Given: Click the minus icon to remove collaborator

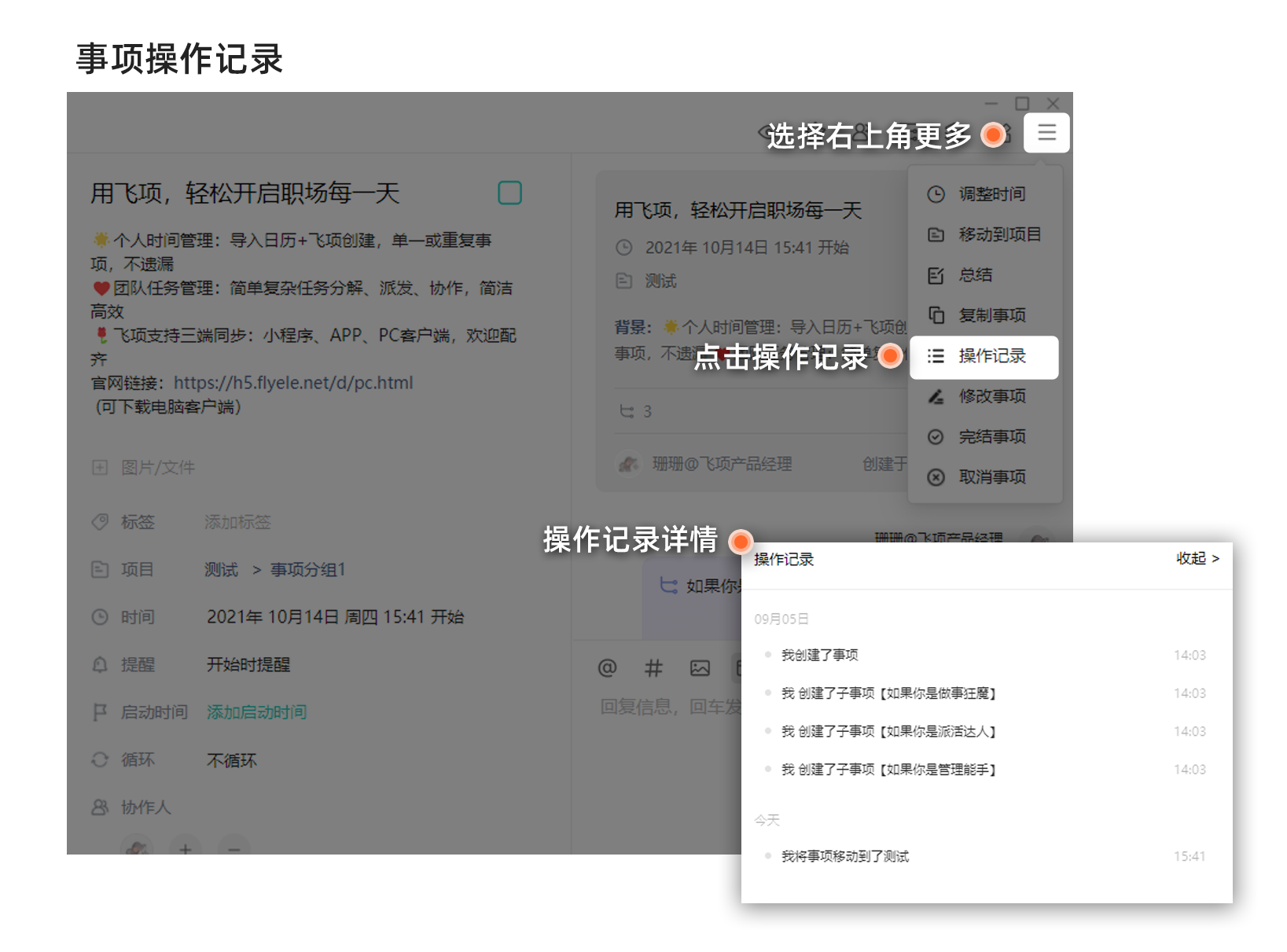Looking at the screenshot, I should (x=233, y=847).
